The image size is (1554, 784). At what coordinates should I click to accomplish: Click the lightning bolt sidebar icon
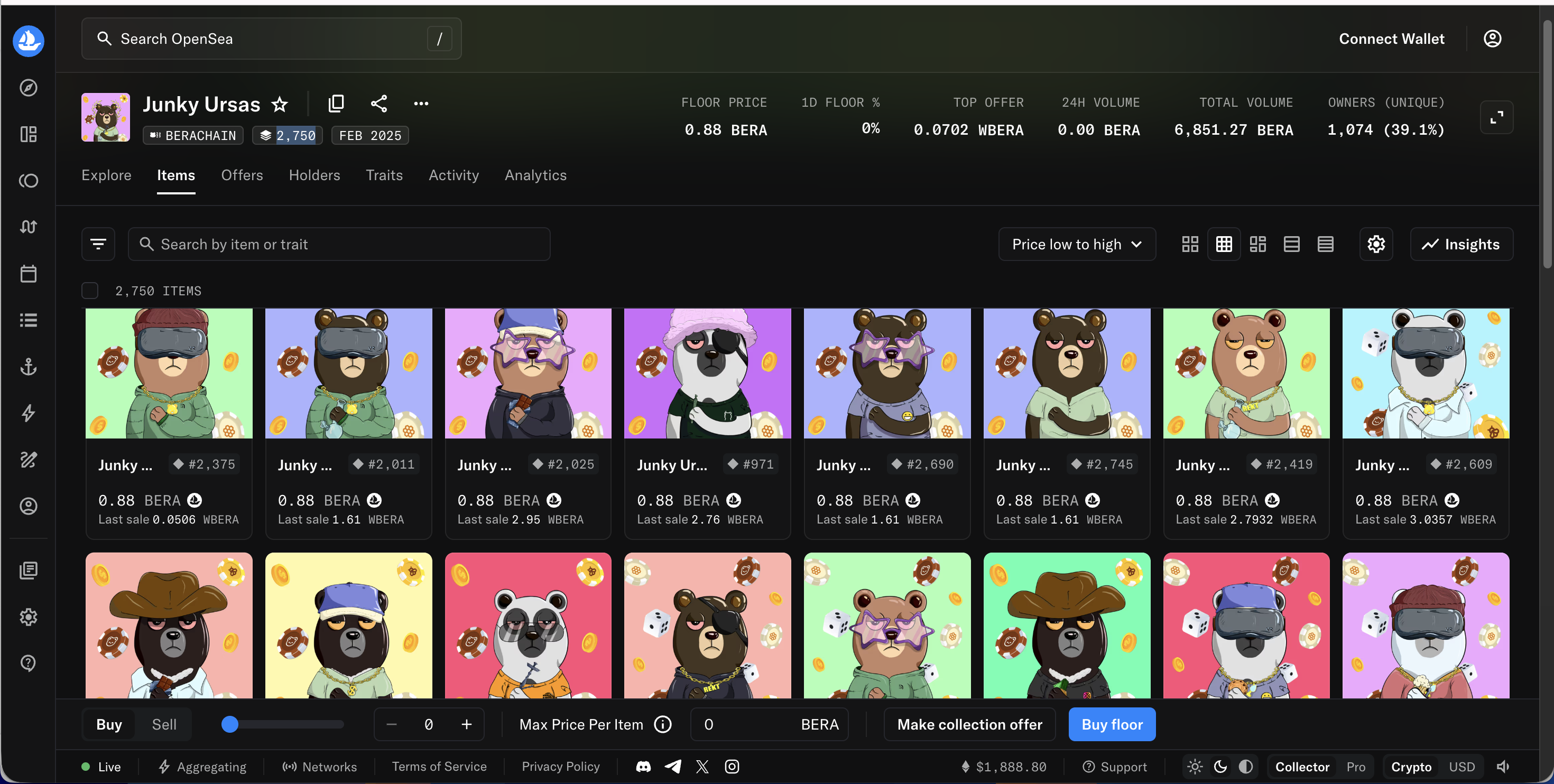(29, 413)
